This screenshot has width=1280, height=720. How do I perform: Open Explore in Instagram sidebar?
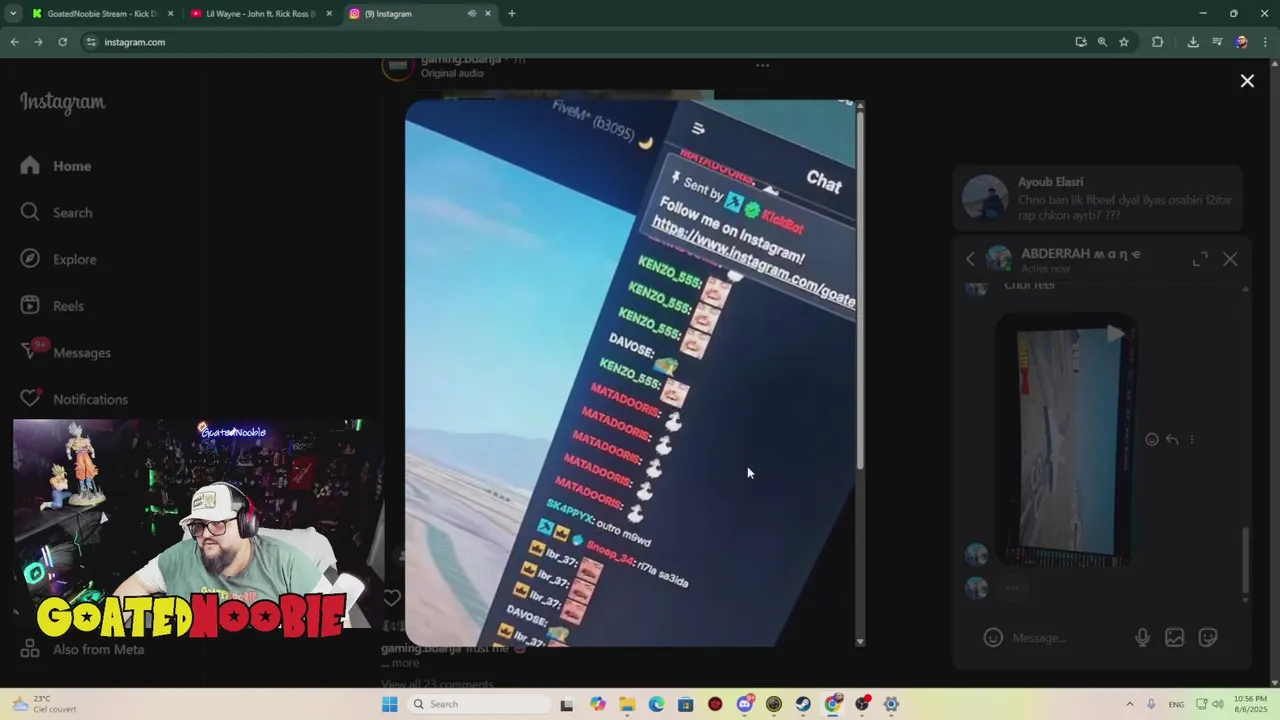[x=59, y=259]
